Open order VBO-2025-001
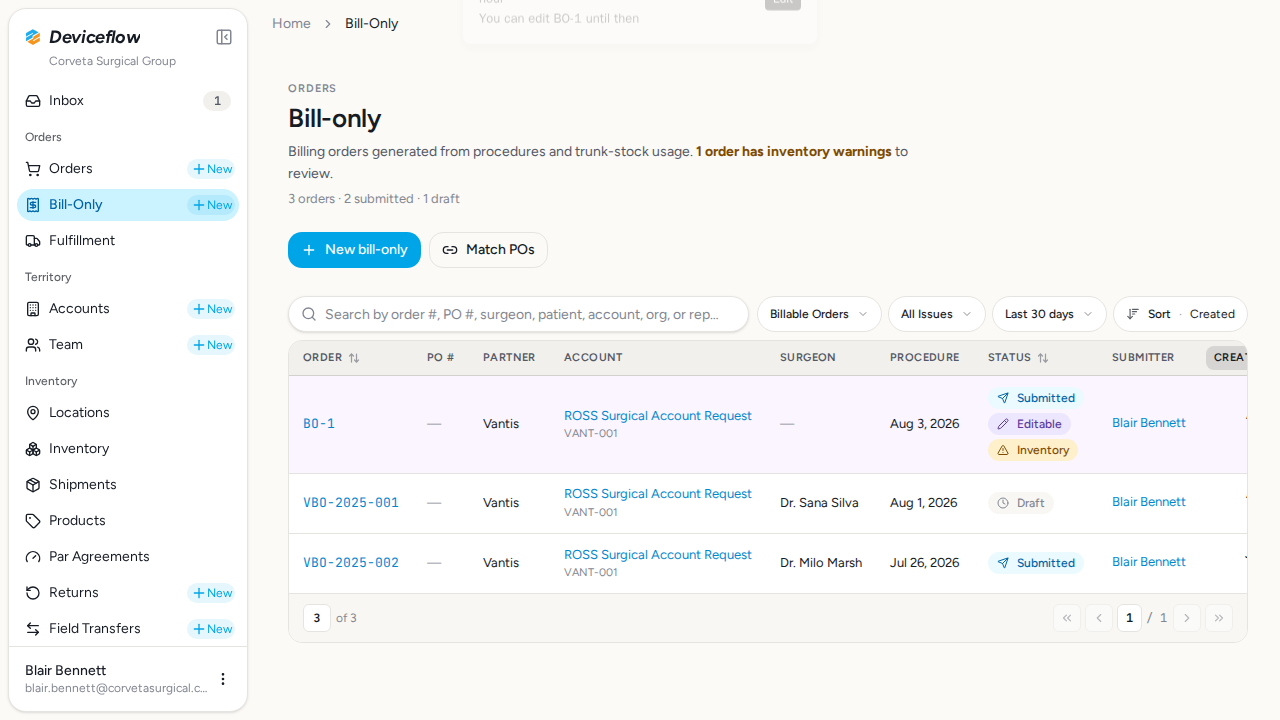This screenshot has height=720, width=1280. [351, 503]
